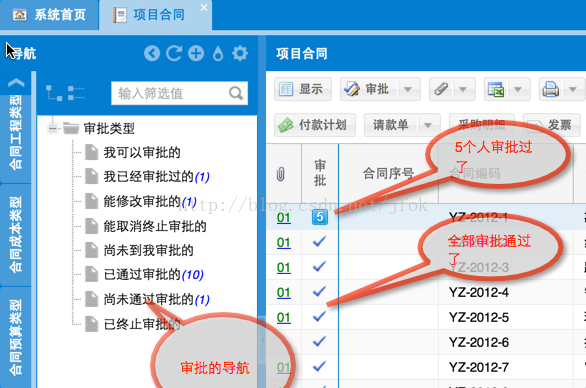The height and width of the screenshot is (388, 586).
Task: Click approval checkmark in YZ-2012-6 row
Action: 320,341
